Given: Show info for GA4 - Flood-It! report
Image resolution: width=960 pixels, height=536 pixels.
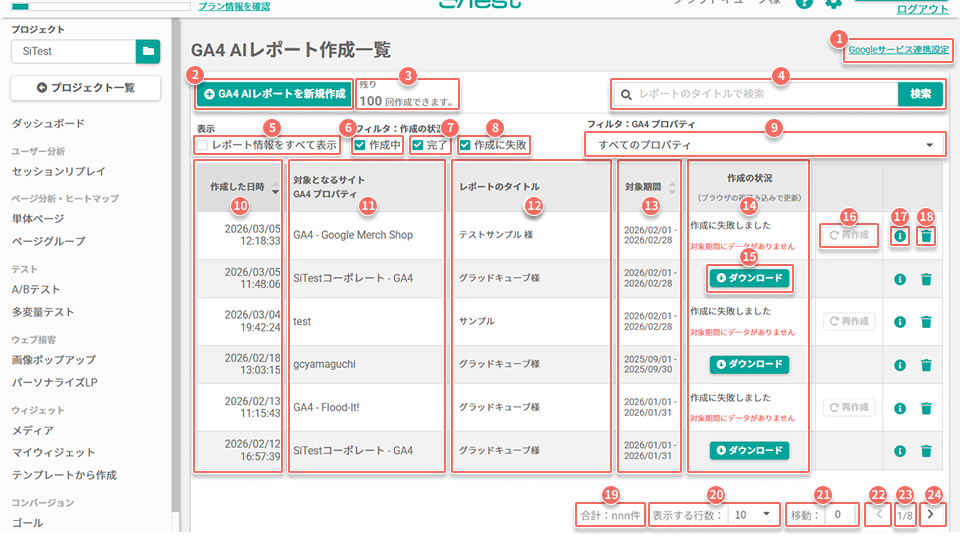Looking at the screenshot, I should (899, 408).
